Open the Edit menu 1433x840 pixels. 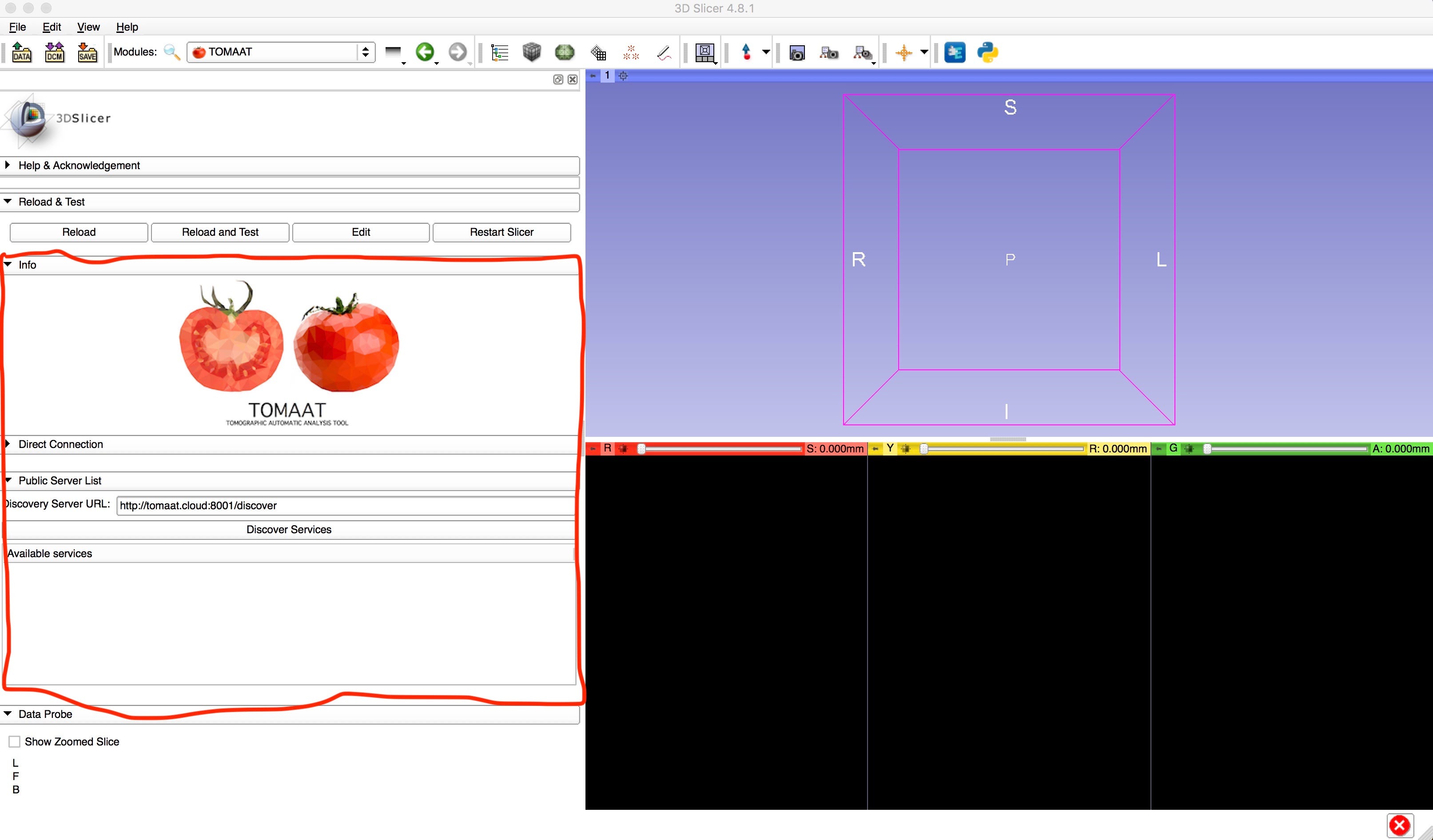tap(51, 27)
